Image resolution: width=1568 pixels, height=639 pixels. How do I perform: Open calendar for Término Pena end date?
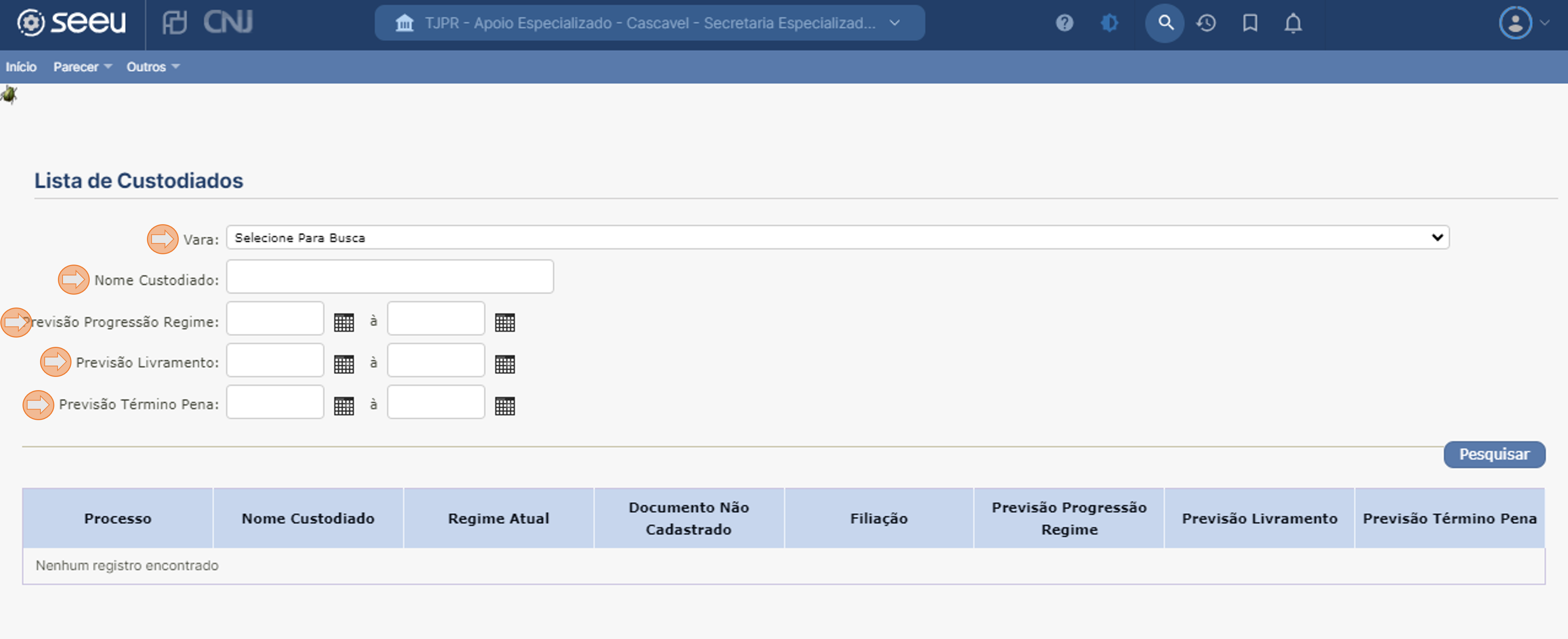(504, 405)
